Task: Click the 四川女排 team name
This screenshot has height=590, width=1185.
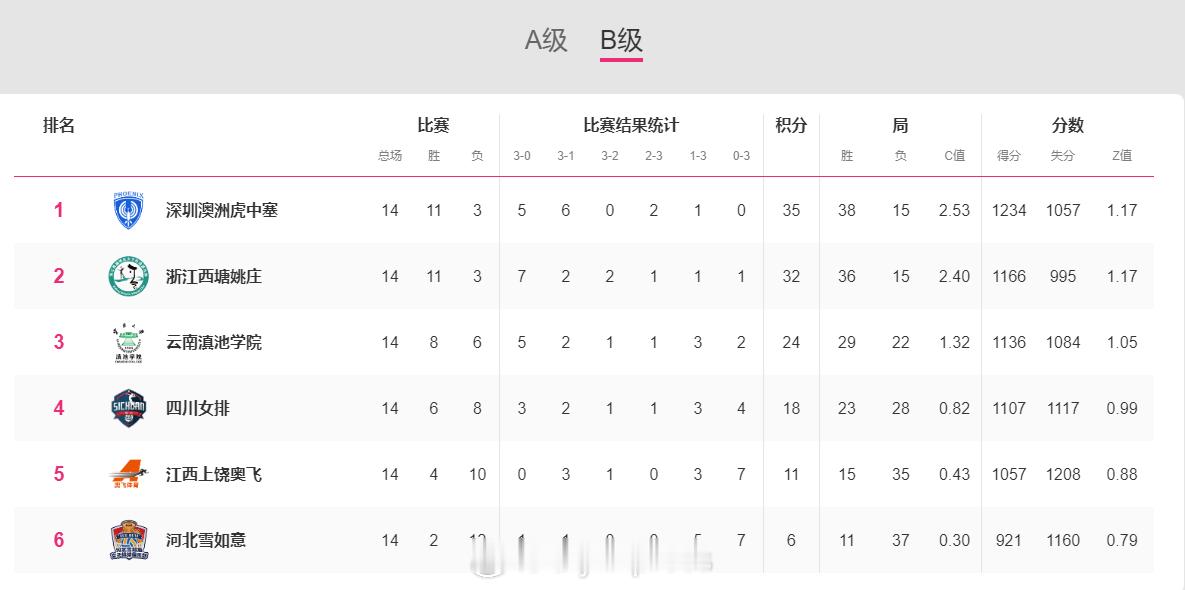Action: (198, 408)
